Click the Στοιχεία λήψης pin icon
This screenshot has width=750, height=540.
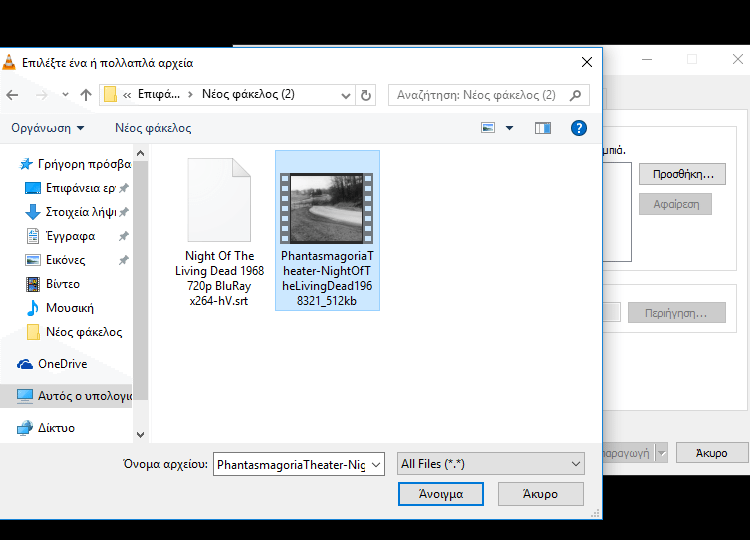124,212
